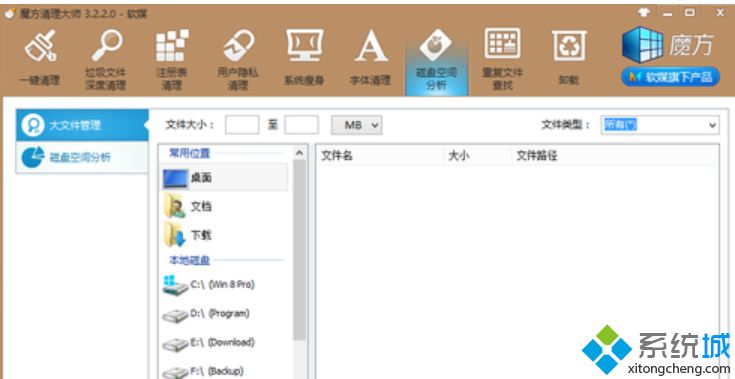Click the 大小 column header

point(477,156)
